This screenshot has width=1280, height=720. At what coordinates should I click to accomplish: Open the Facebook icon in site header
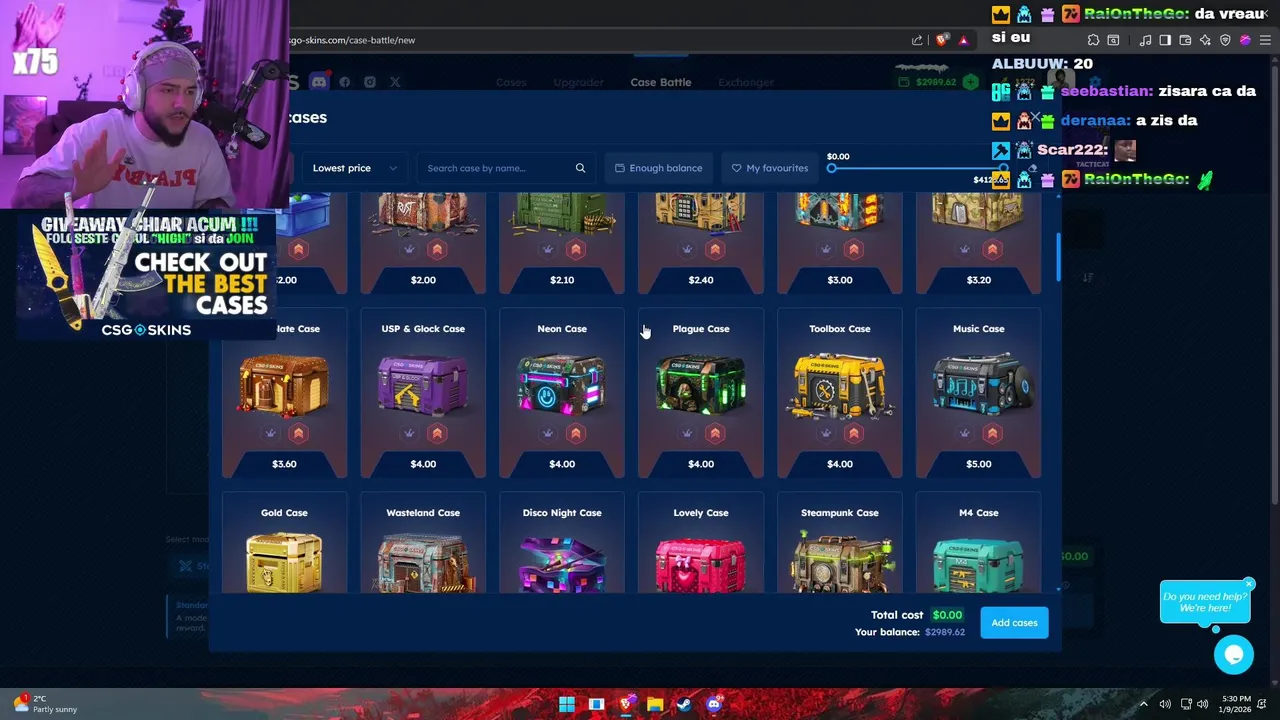pos(345,82)
